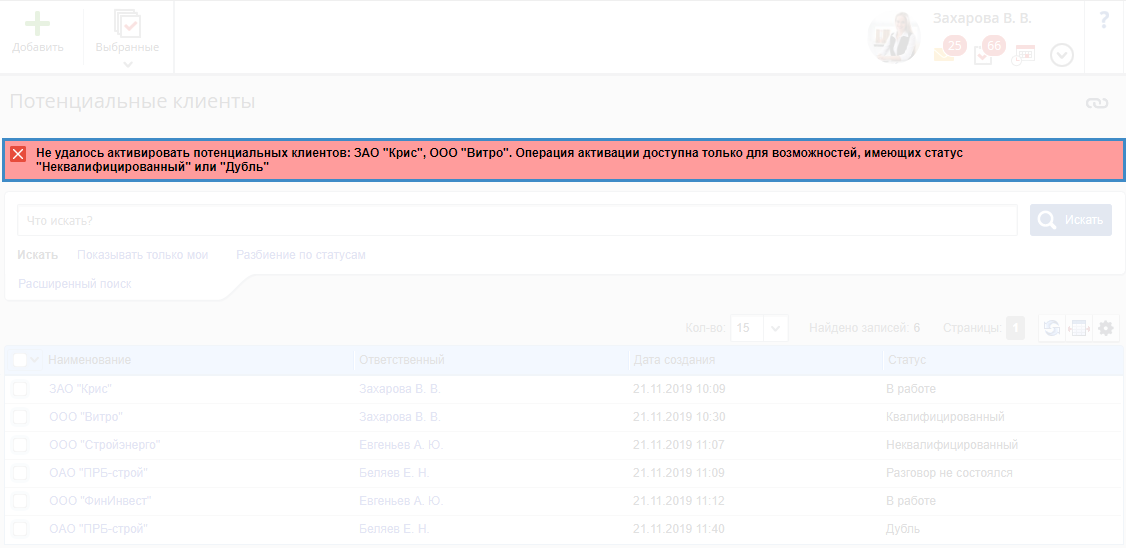Screen dimensions: 1126x548
Task: Click the date 21.11.2019 10:30 cell
Action: coord(679,417)
